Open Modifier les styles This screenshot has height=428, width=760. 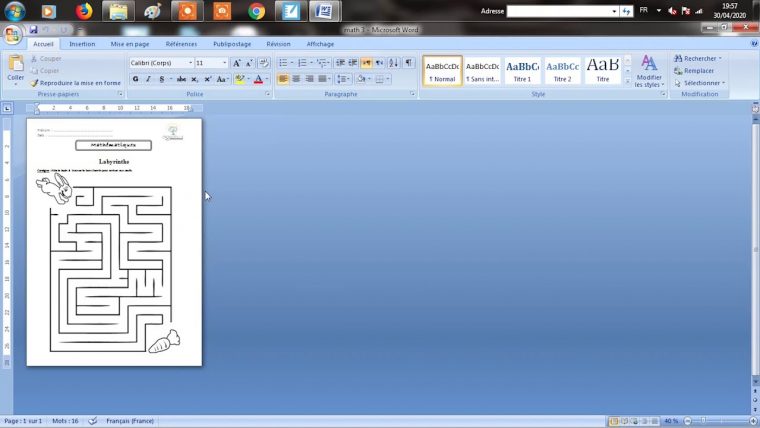click(648, 70)
